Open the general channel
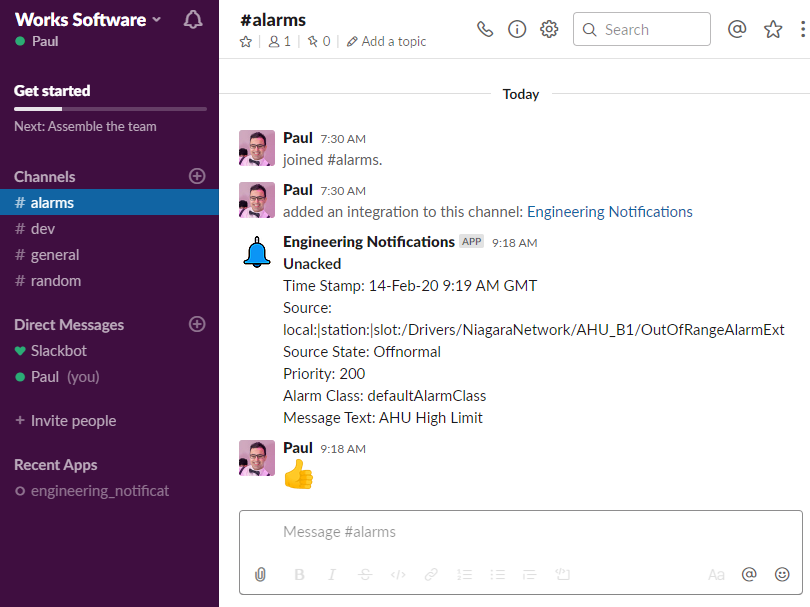Viewport: 810px width, 607px height. pos(110,255)
